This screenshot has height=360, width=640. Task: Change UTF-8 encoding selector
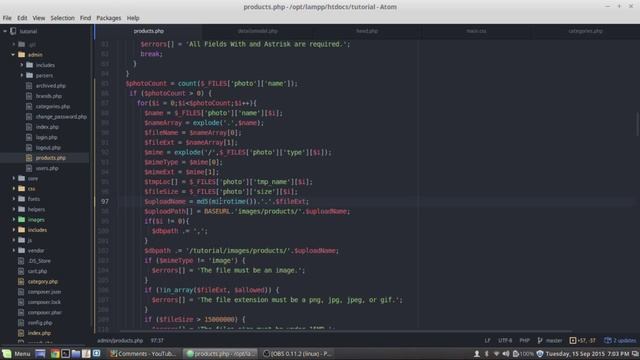pos(505,340)
